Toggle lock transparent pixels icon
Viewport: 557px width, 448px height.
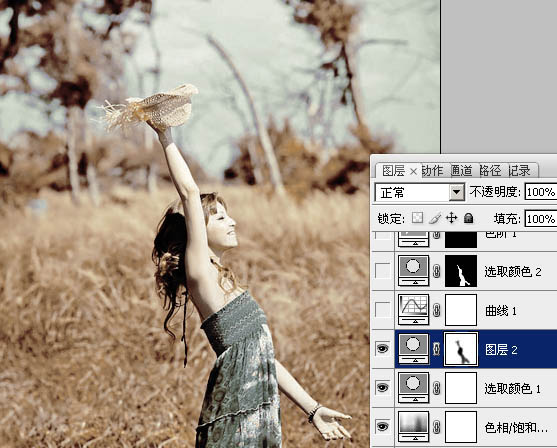point(417,218)
